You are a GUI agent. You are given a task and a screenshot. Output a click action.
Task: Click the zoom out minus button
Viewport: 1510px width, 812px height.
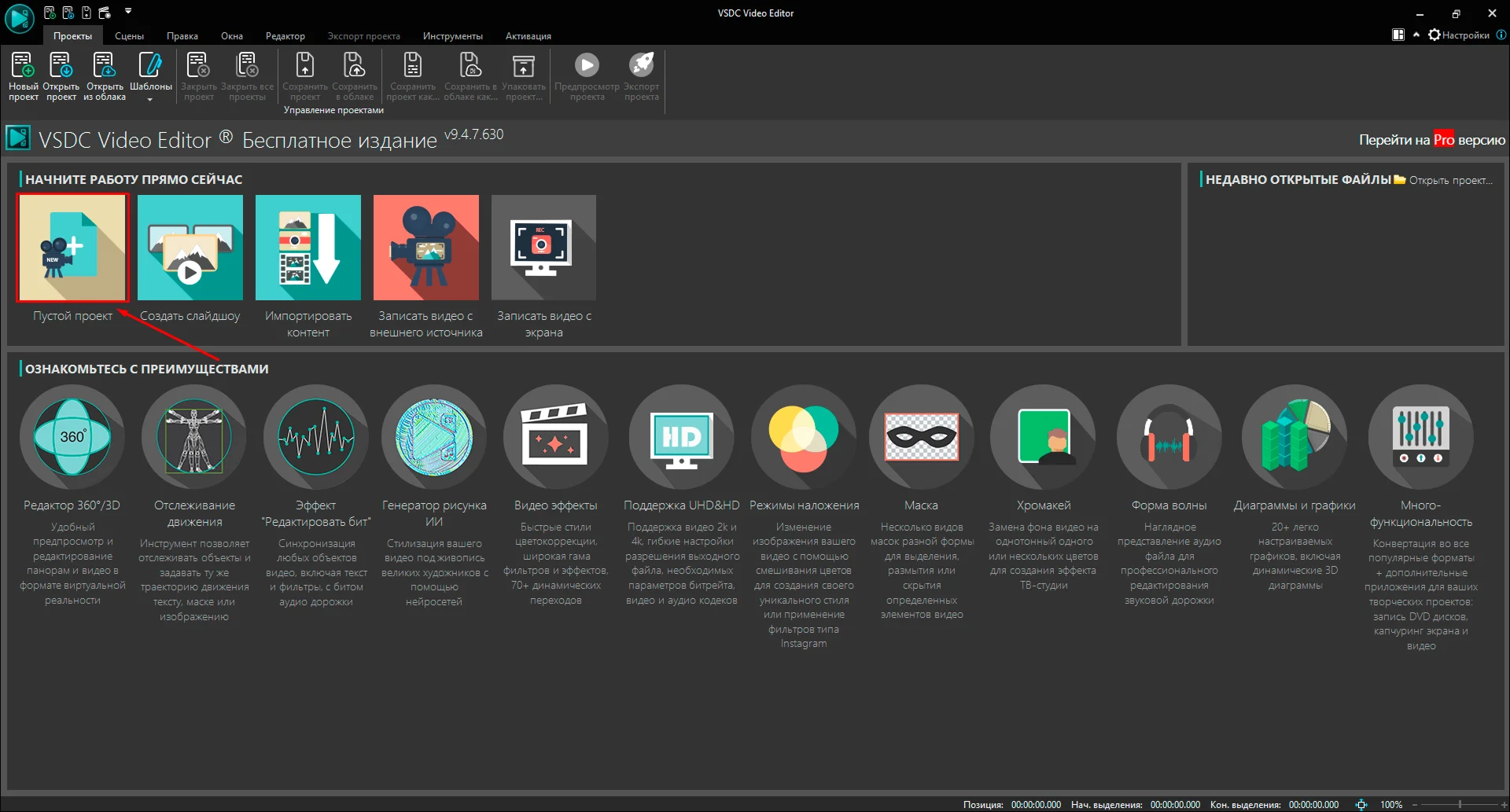(1414, 804)
